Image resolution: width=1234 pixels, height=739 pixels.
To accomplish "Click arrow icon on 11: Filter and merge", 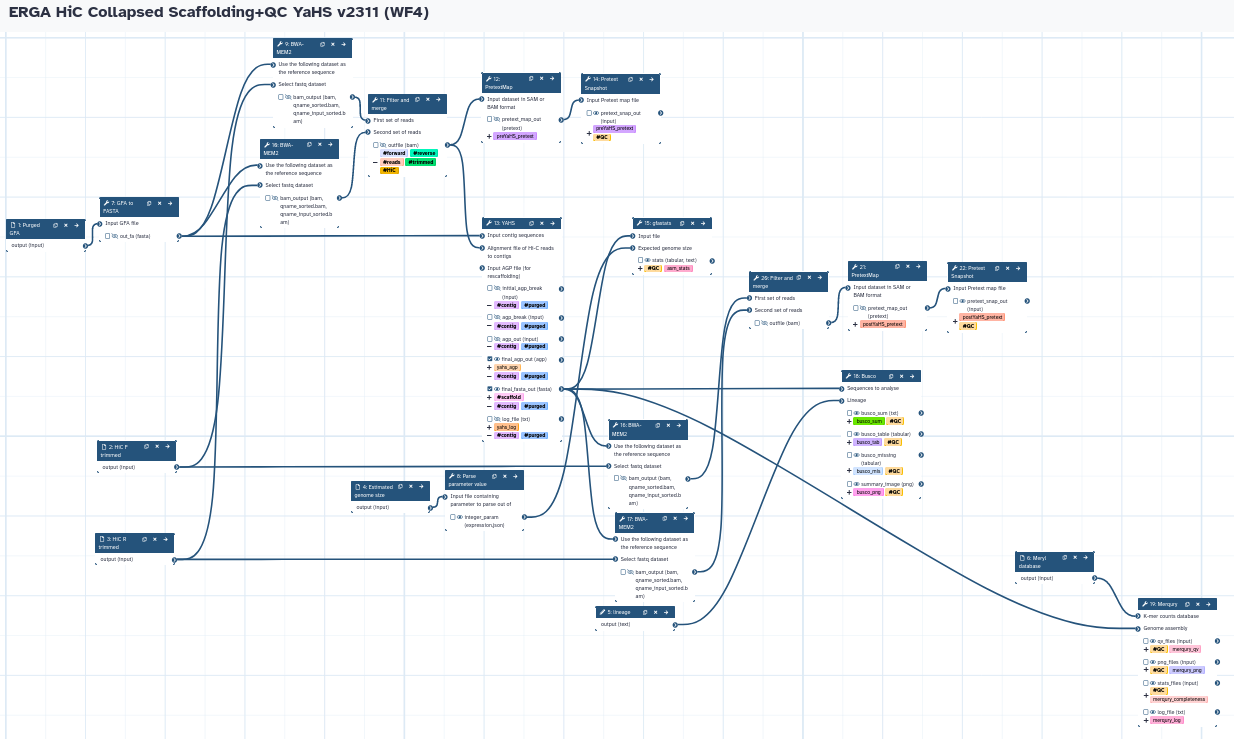I will tap(438, 100).
